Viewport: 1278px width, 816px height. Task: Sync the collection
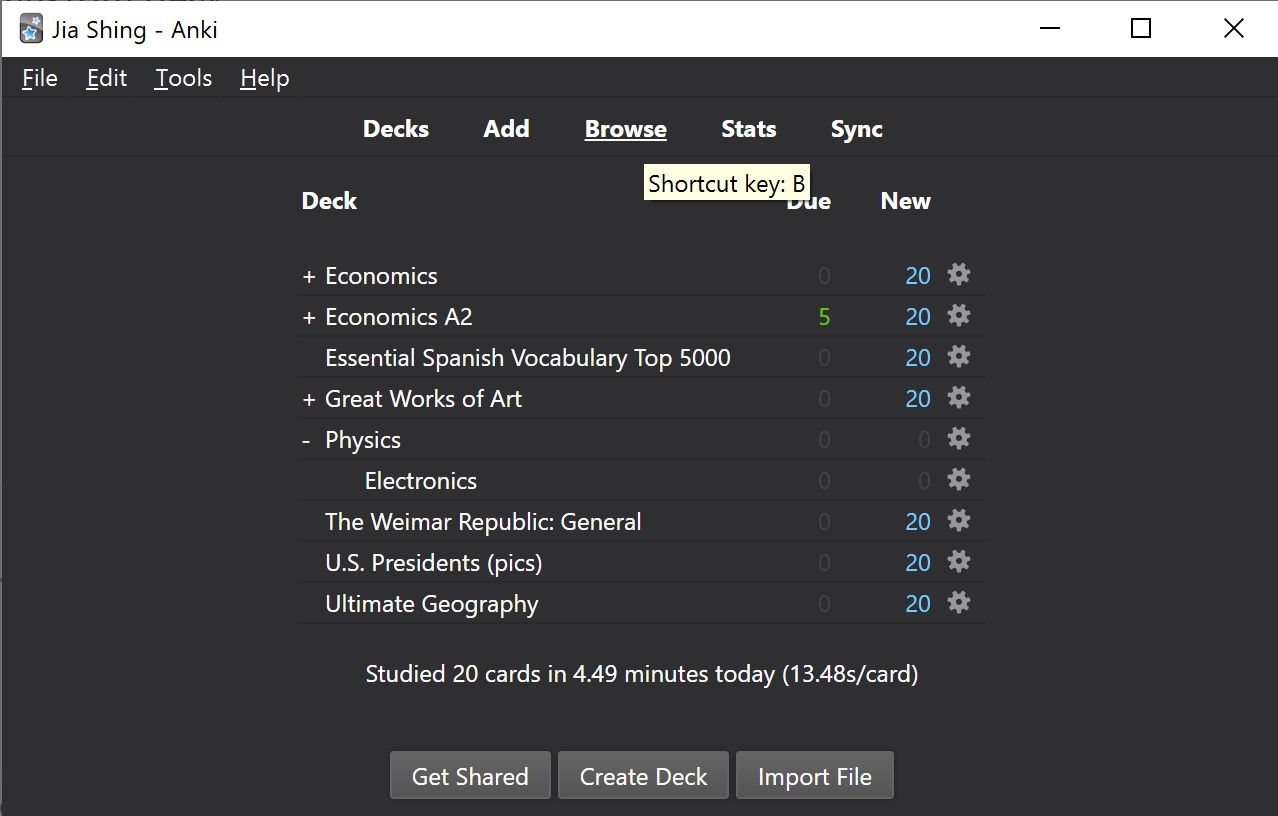857,129
